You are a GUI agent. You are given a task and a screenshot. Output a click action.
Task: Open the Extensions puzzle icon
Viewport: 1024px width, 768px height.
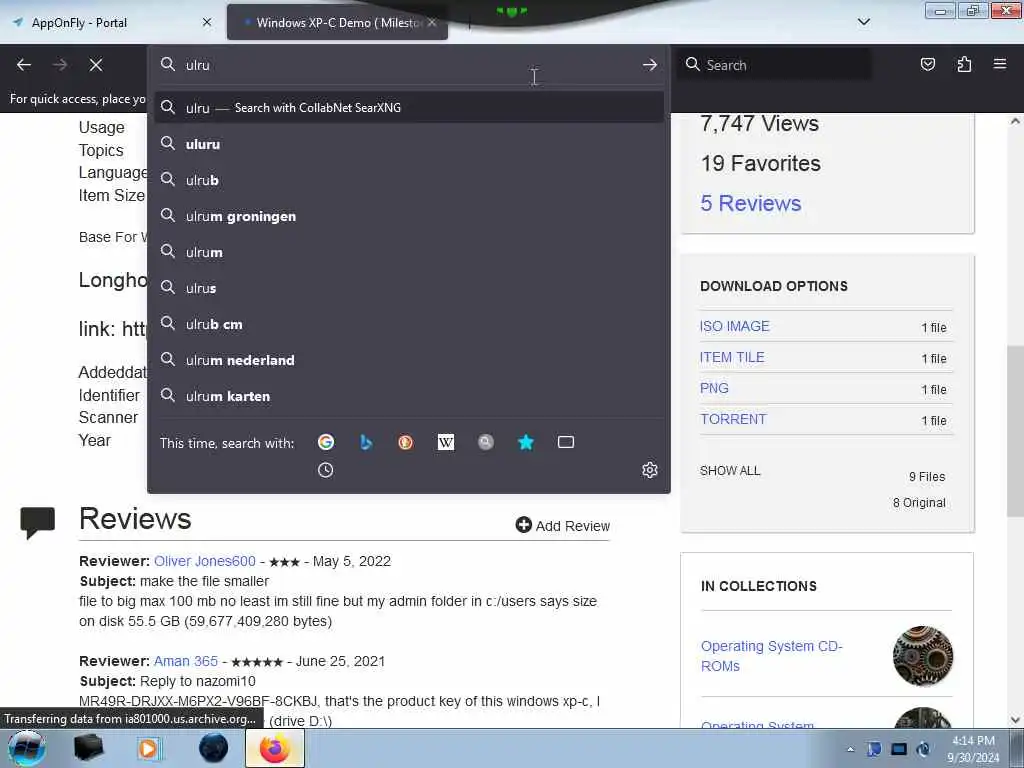(964, 64)
